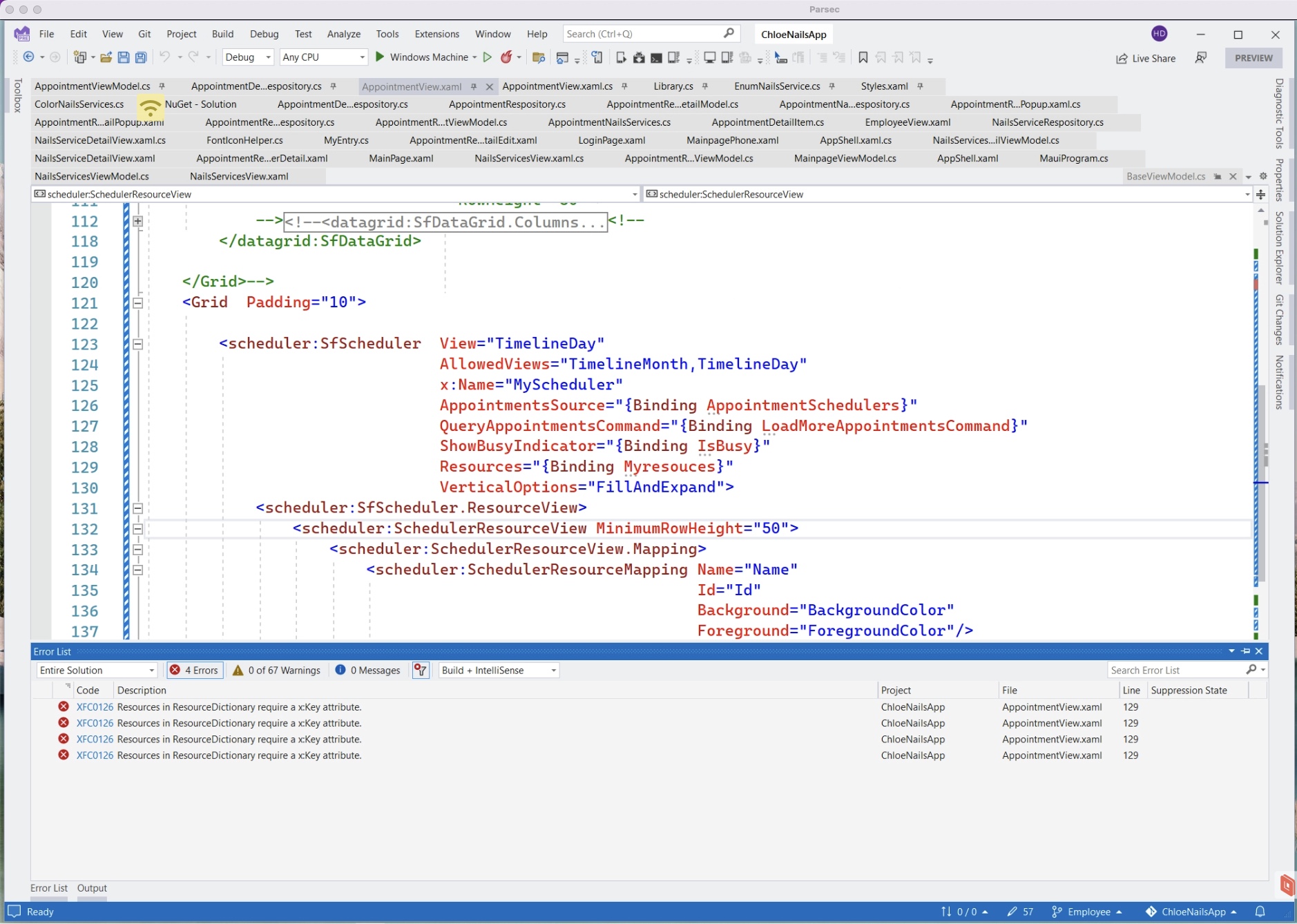Click the Start Without Debugging outline arrow
Screen dimensions: 1297x924
click(x=488, y=58)
